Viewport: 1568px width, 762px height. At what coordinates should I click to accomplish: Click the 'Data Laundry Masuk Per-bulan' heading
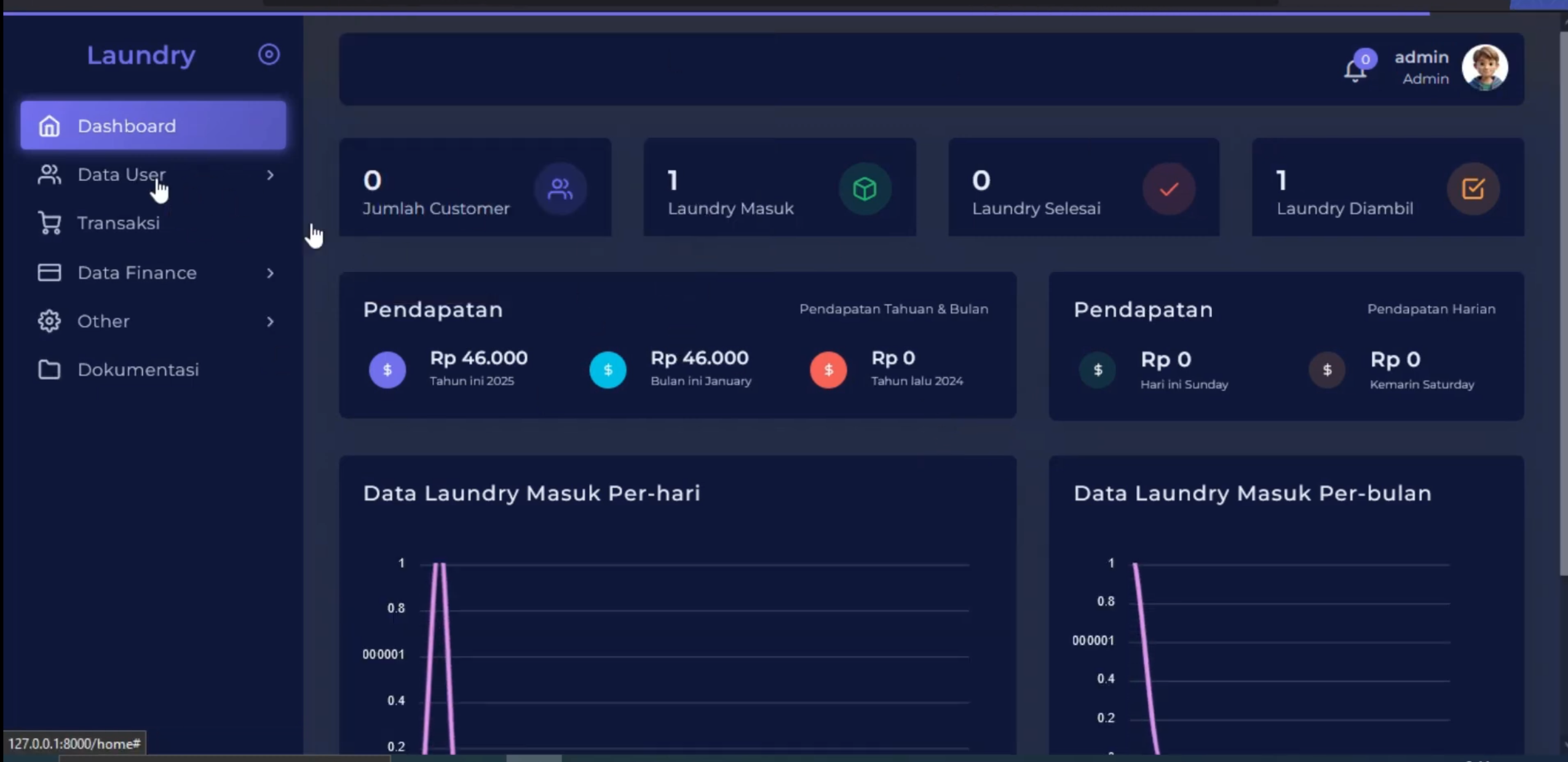coord(1253,493)
